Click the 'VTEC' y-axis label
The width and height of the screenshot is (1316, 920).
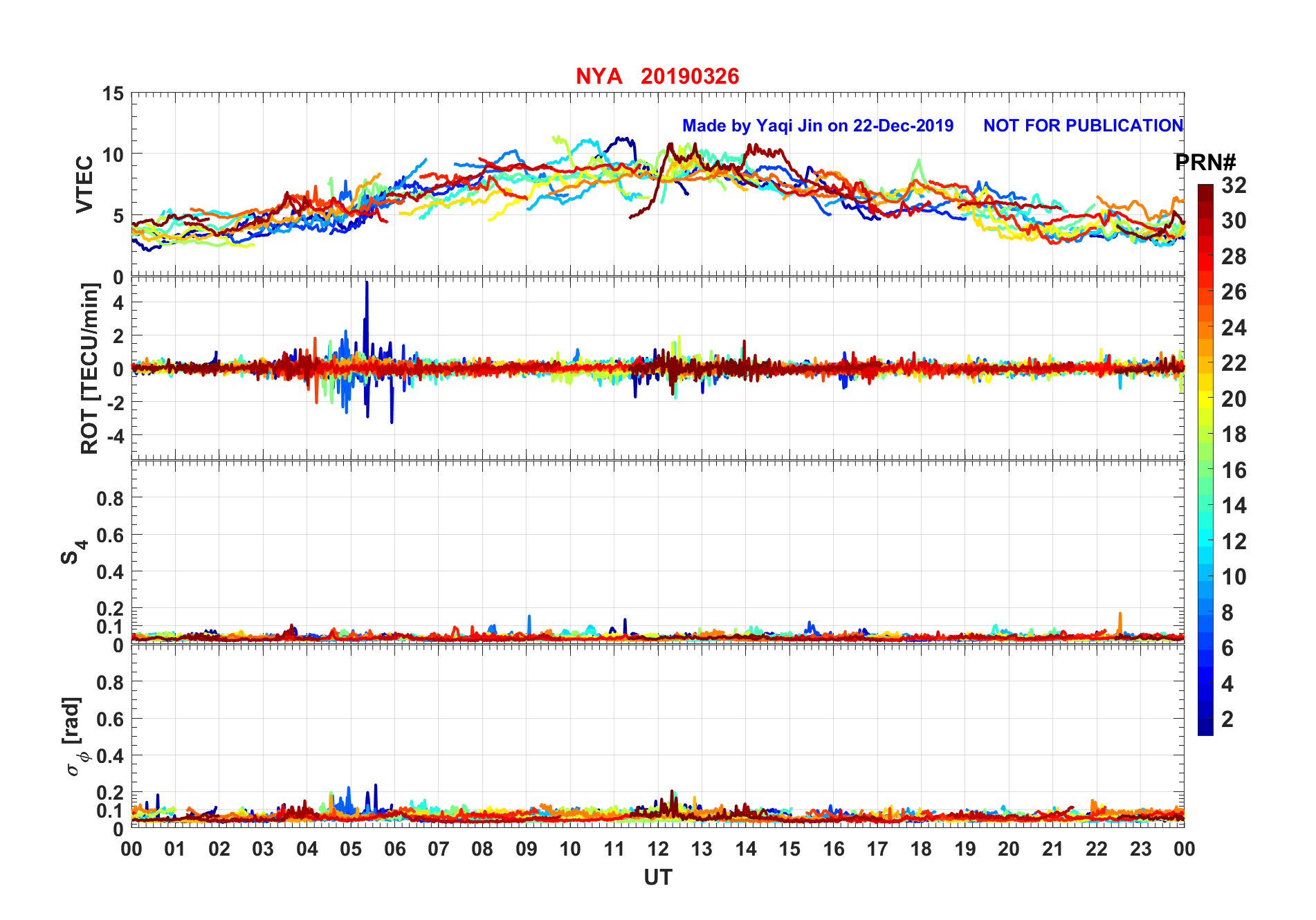[84, 184]
